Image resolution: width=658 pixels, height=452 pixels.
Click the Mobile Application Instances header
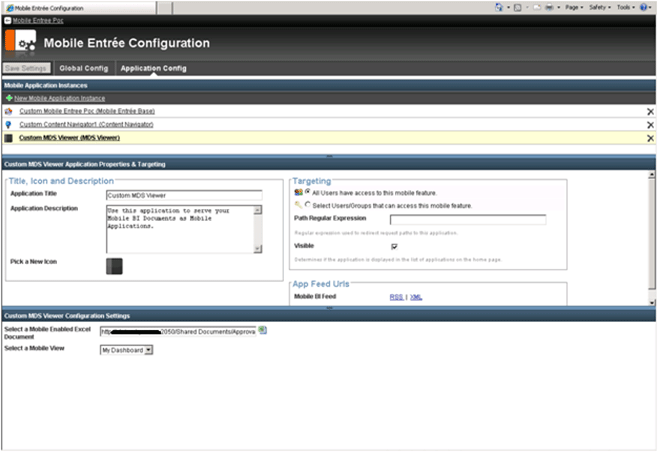329,85
